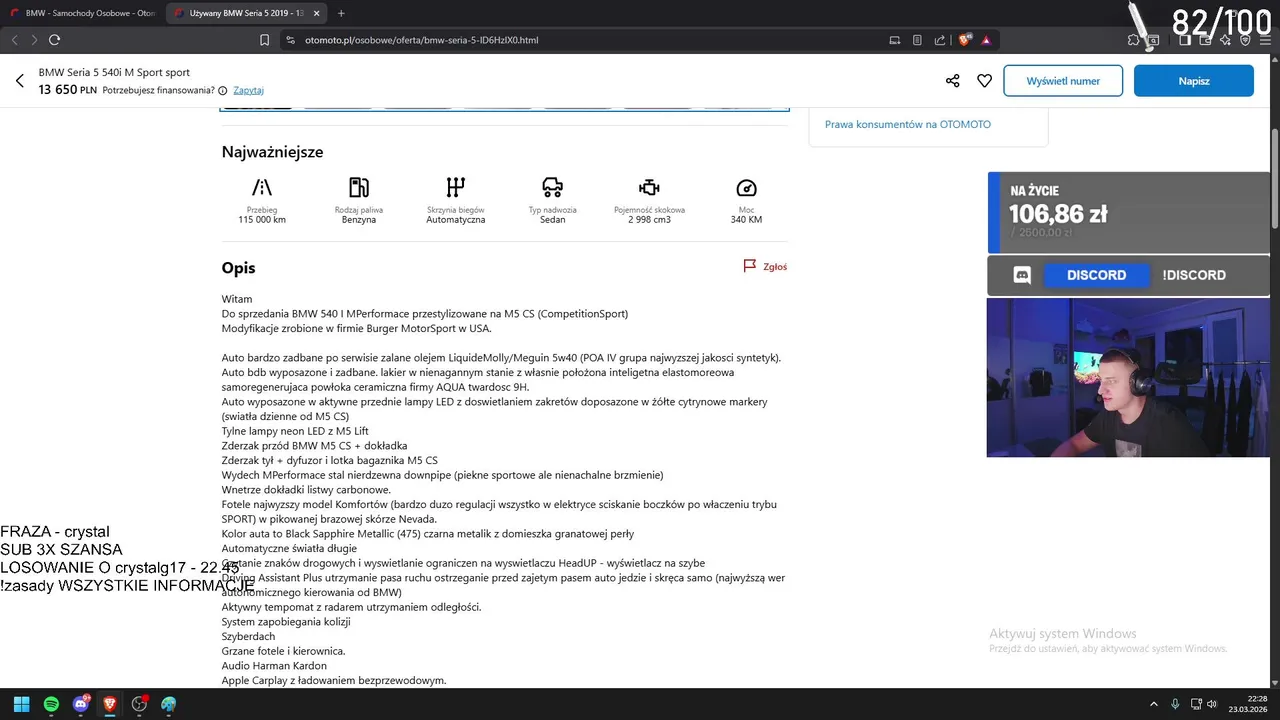Open Brave VPN shield icon
Image resolution: width=1280 pixels, height=720 pixels.
[1245, 40]
